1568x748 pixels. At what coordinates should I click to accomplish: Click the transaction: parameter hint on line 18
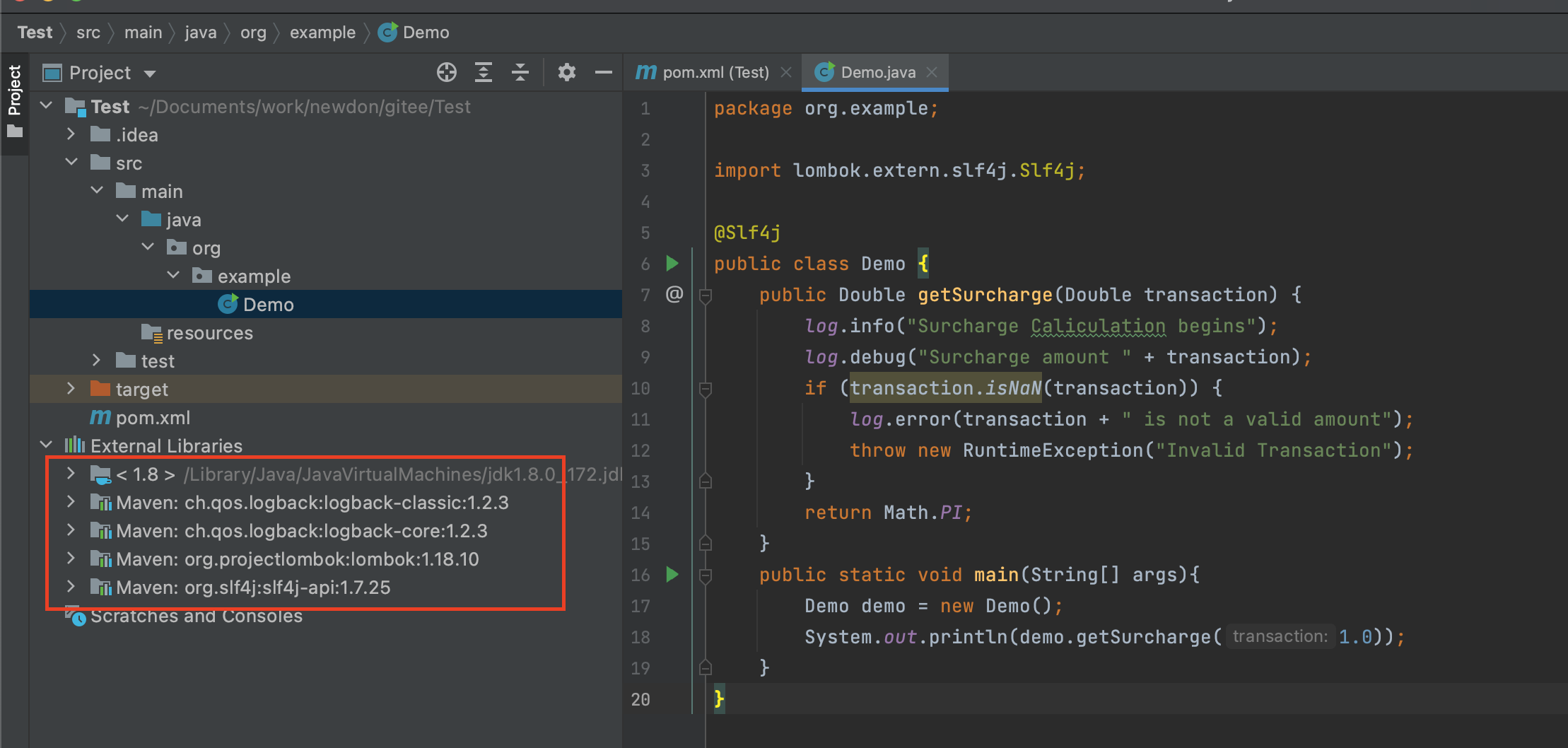(x=1280, y=637)
